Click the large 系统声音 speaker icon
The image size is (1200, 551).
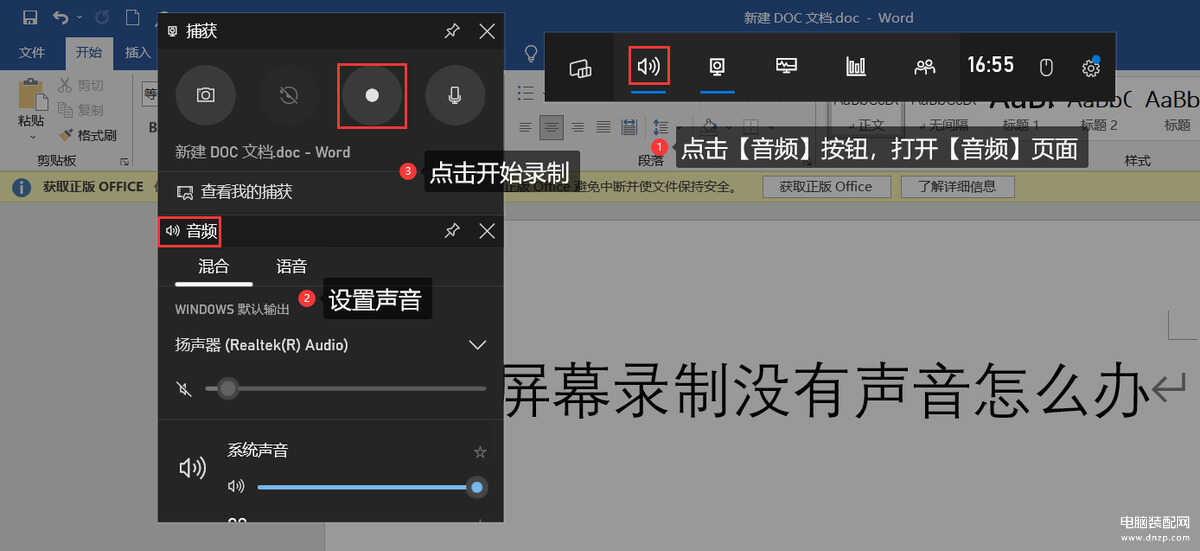[x=192, y=468]
